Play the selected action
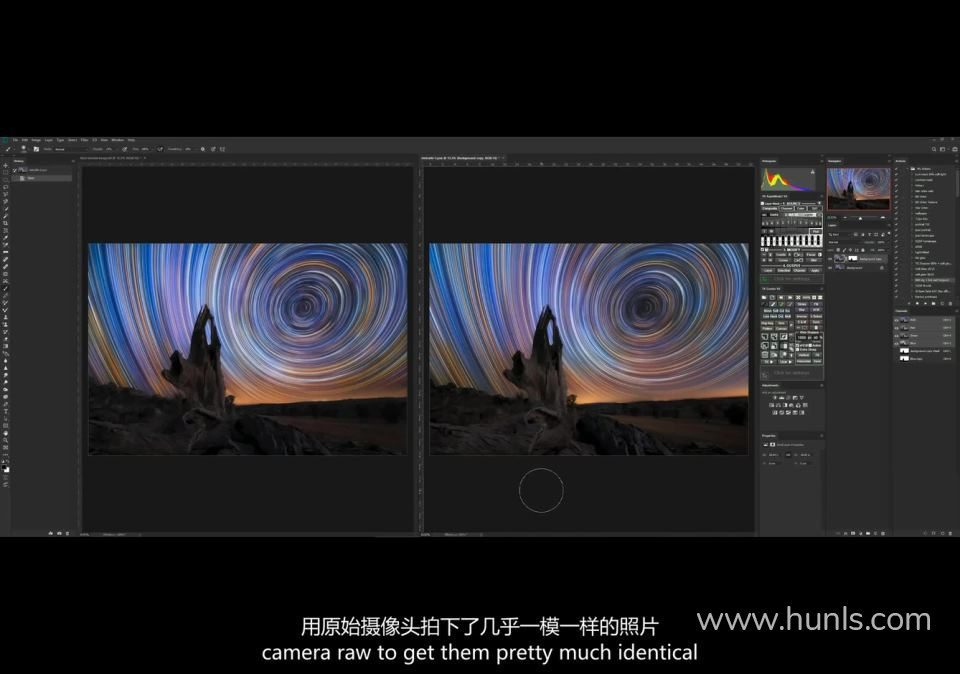This screenshot has height=674, width=960. point(925,304)
